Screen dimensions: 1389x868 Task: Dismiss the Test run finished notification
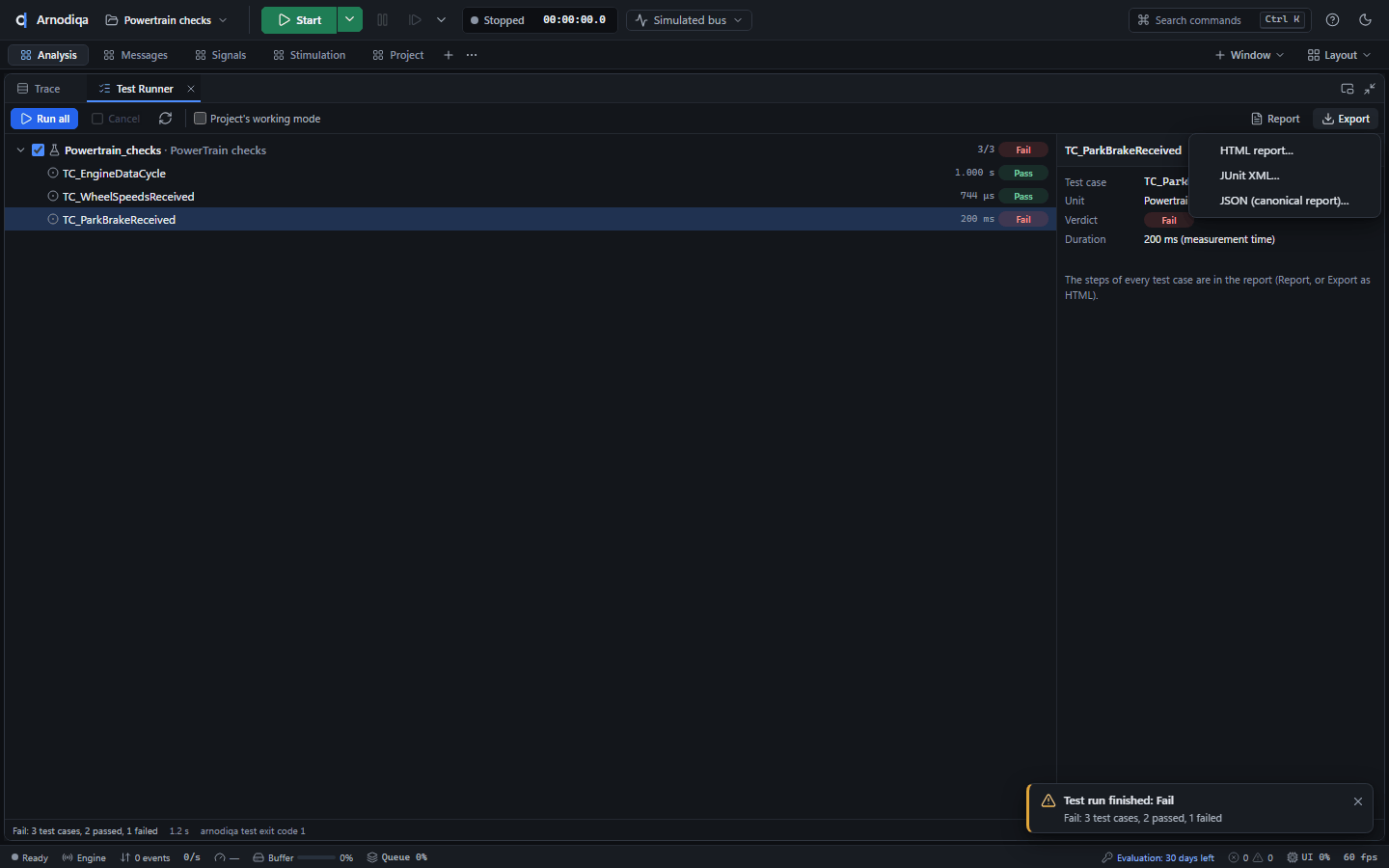pos(1358,801)
